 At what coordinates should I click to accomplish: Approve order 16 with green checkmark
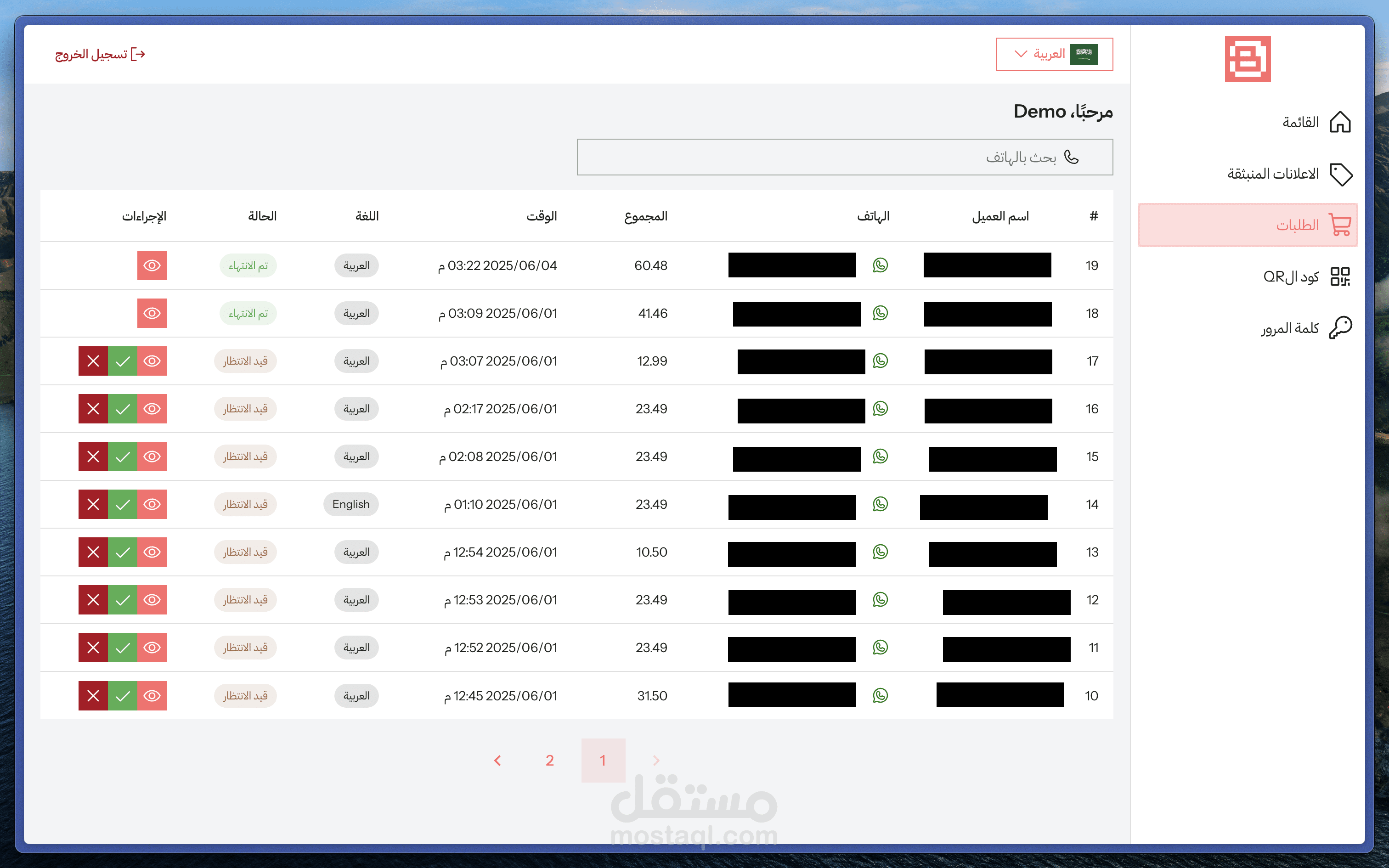tap(122, 409)
